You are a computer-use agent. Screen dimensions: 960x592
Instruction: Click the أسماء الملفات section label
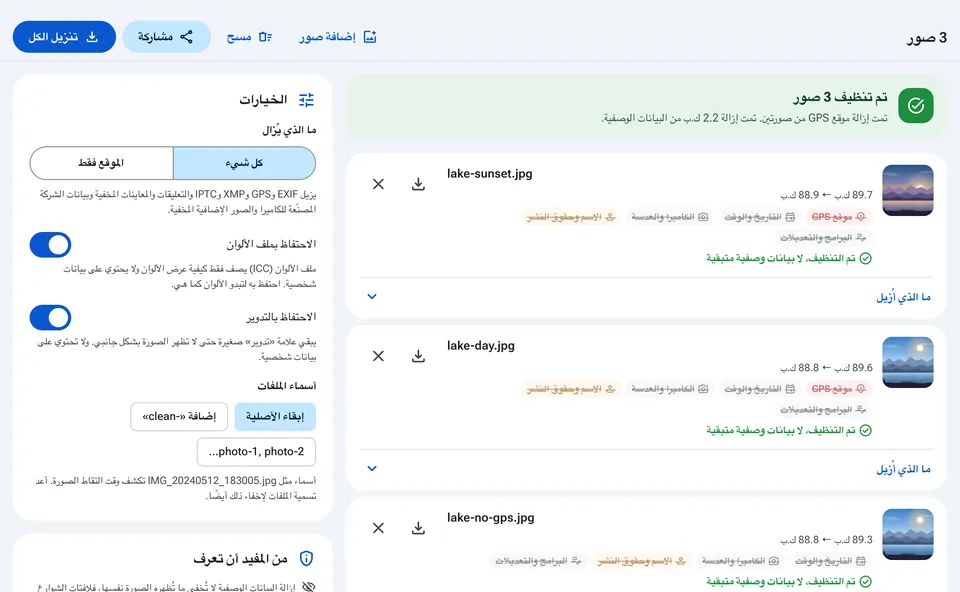pos(287,386)
